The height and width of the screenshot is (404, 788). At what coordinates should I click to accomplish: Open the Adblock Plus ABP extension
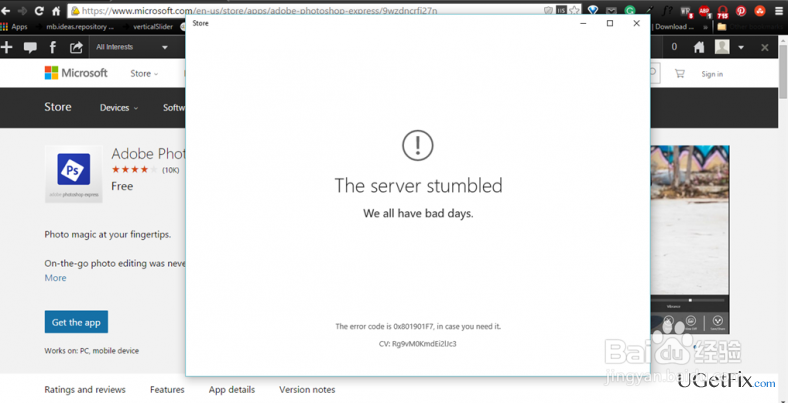coord(705,11)
